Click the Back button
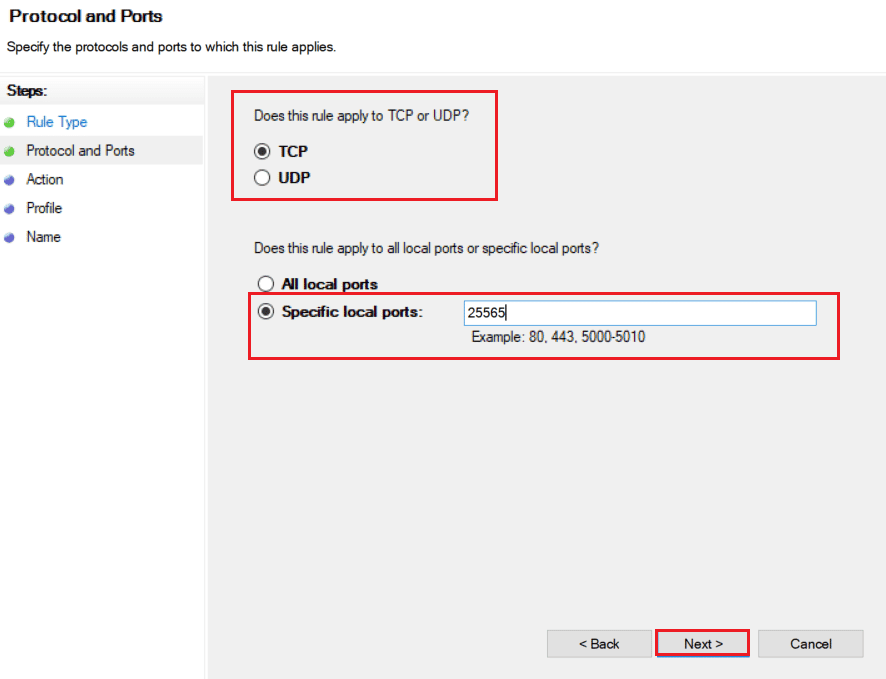This screenshot has height=679, width=886. (599, 644)
